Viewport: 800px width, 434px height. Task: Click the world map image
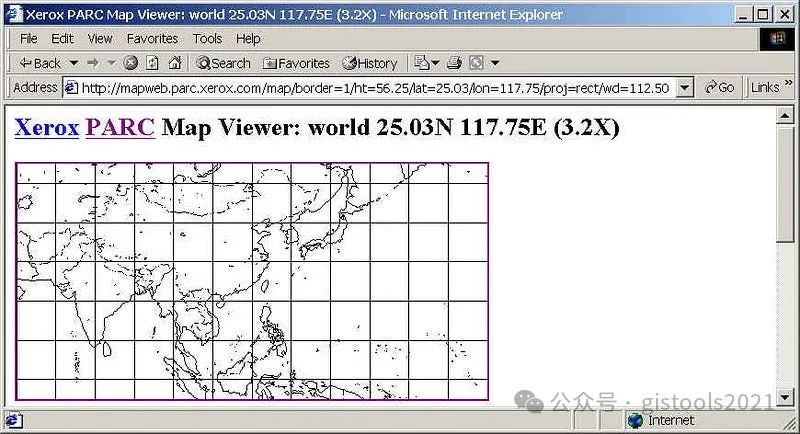pyautogui.click(x=252, y=282)
